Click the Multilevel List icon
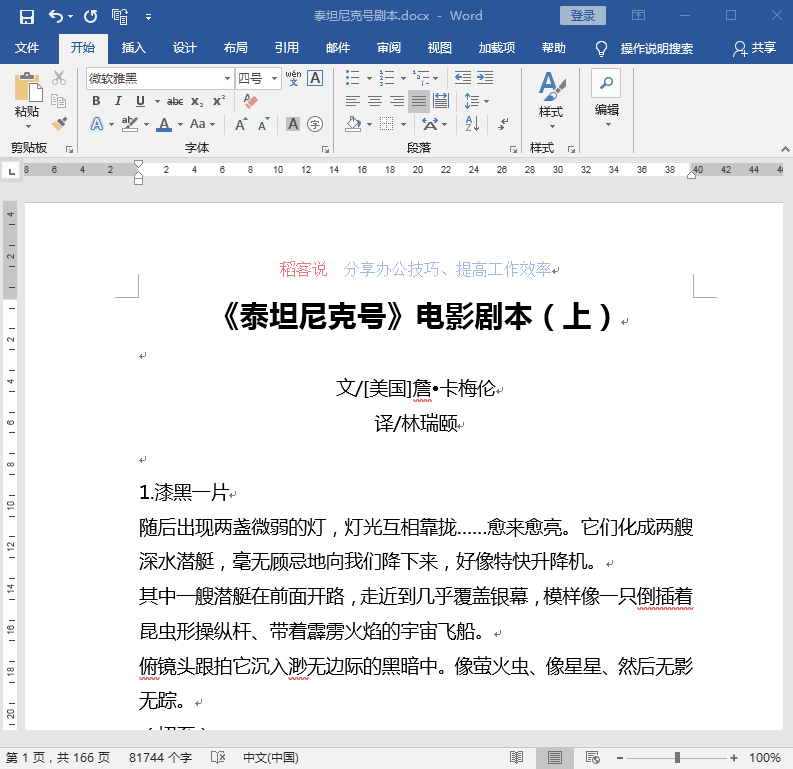 click(x=421, y=78)
